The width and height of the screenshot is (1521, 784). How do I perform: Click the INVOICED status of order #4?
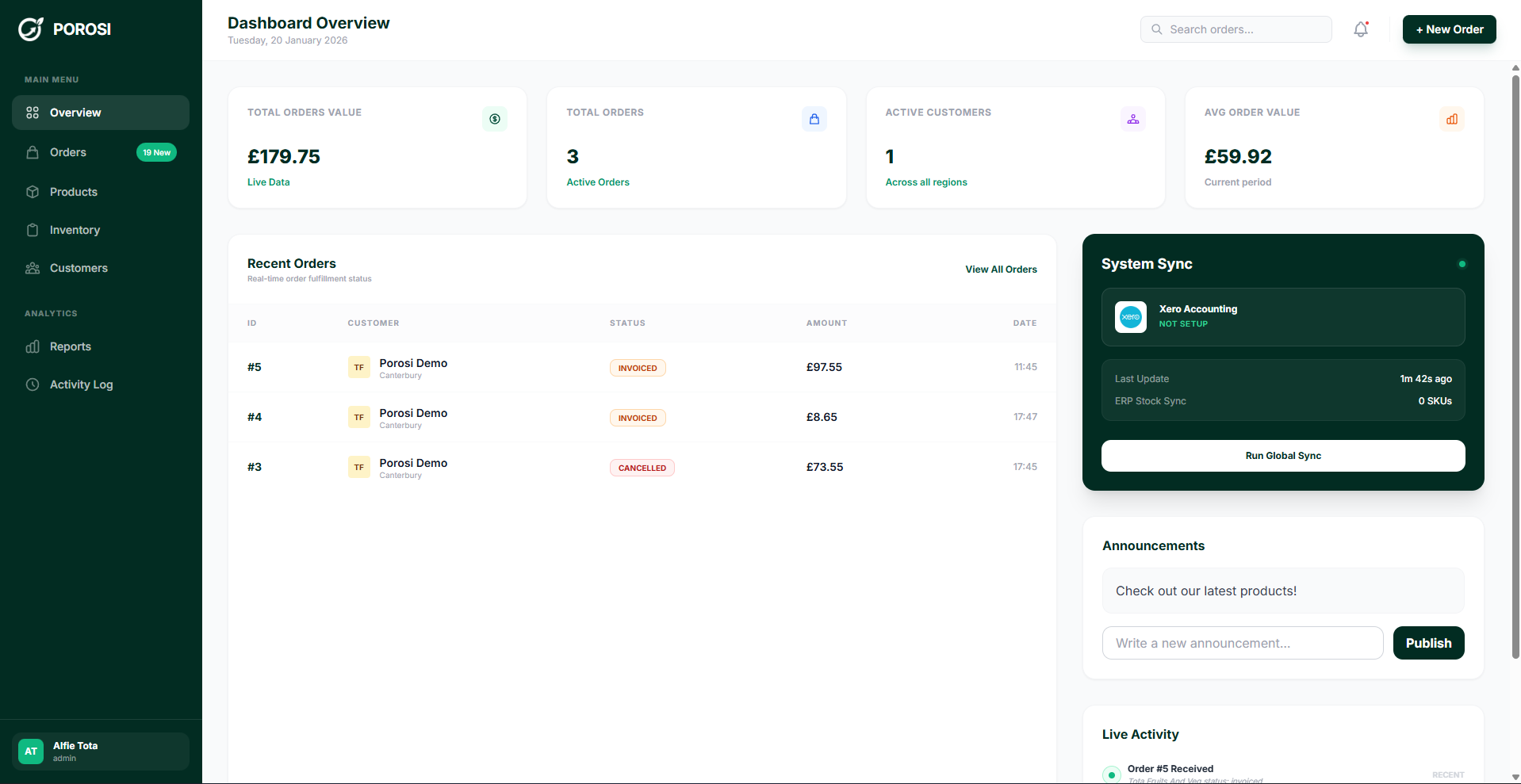coord(638,418)
